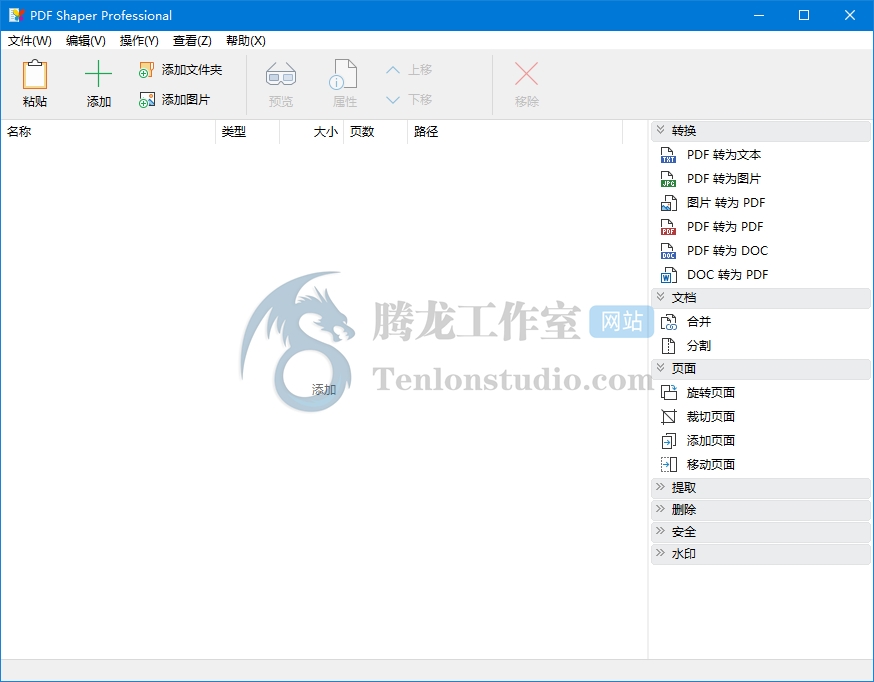This screenshot has width=874, height=682.
Task: Click the 合并 merge icon
Action: [668, 322]
